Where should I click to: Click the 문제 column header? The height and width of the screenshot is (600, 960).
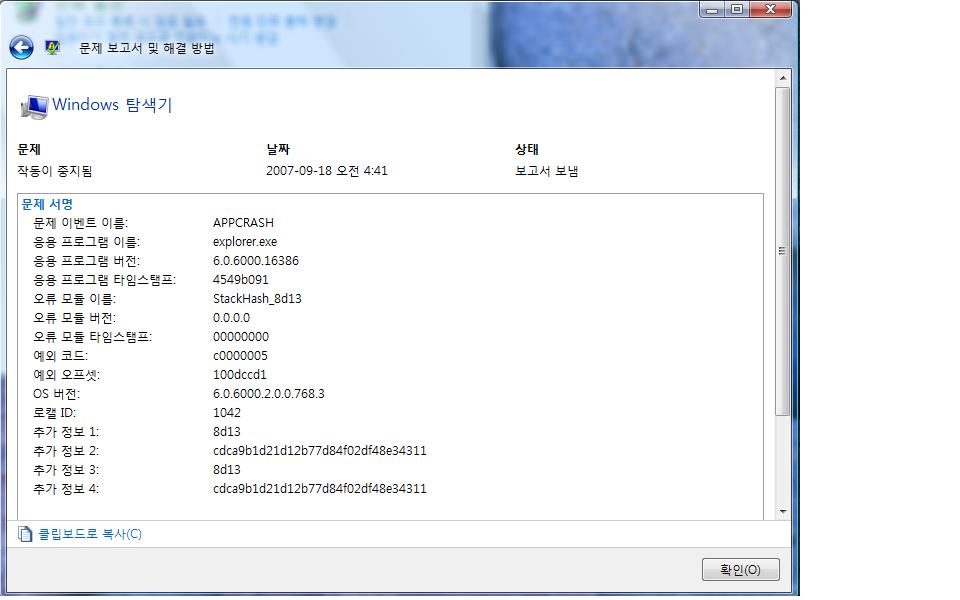coord(29,149)
